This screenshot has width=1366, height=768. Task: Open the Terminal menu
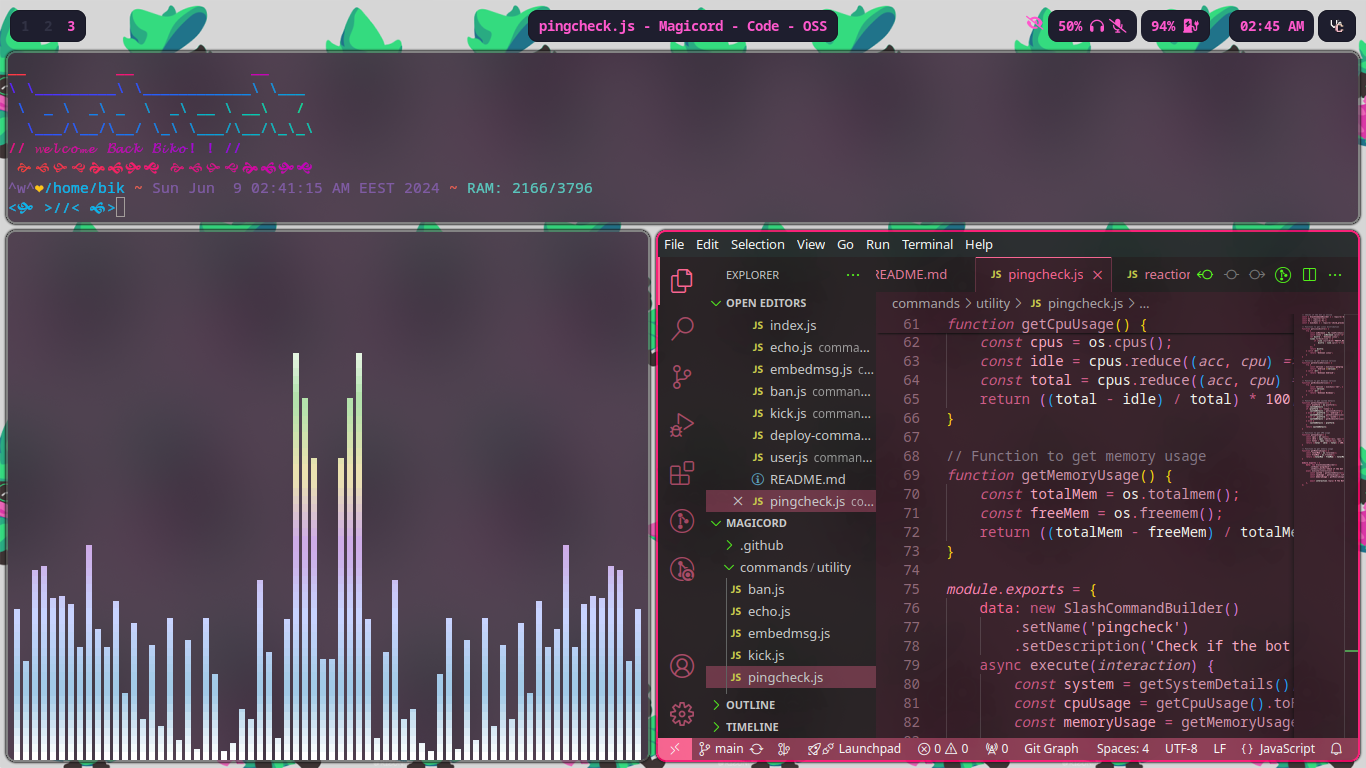pos(928,244)
